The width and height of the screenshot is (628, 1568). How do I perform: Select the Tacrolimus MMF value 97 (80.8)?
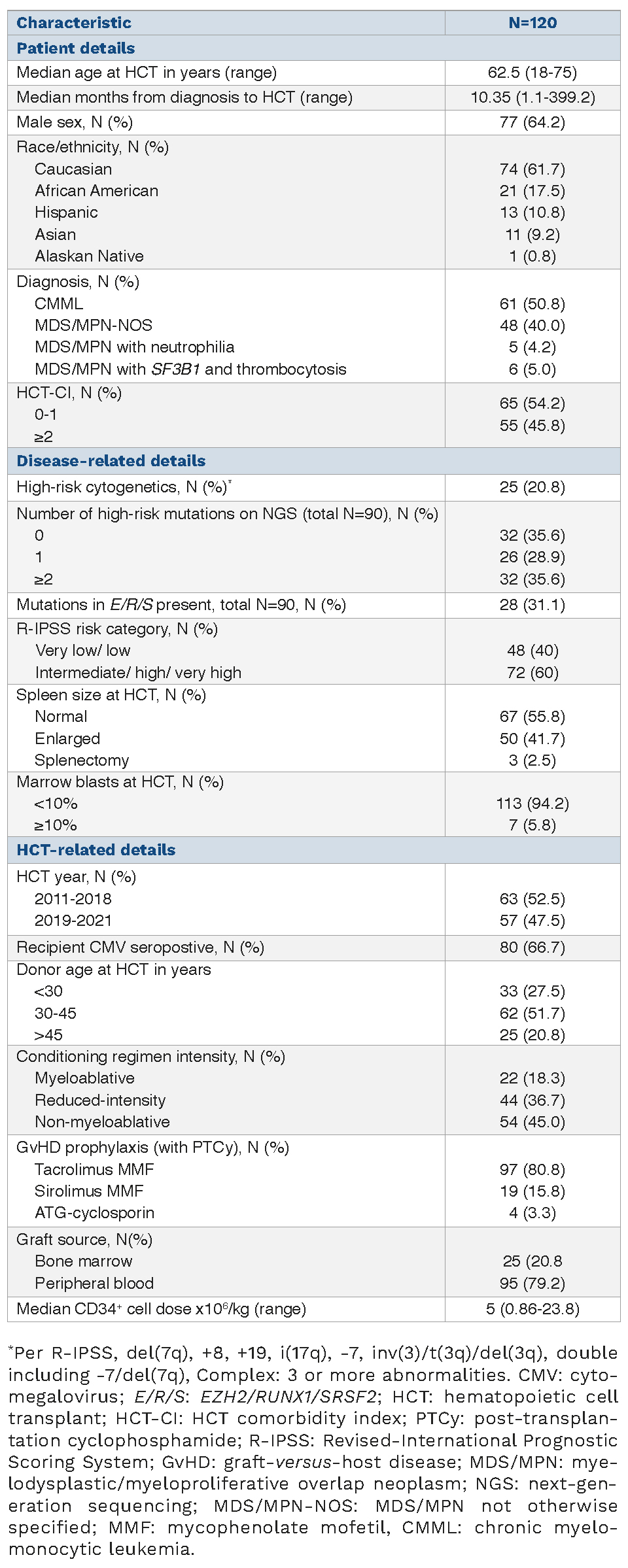(x=532, y=1170)
